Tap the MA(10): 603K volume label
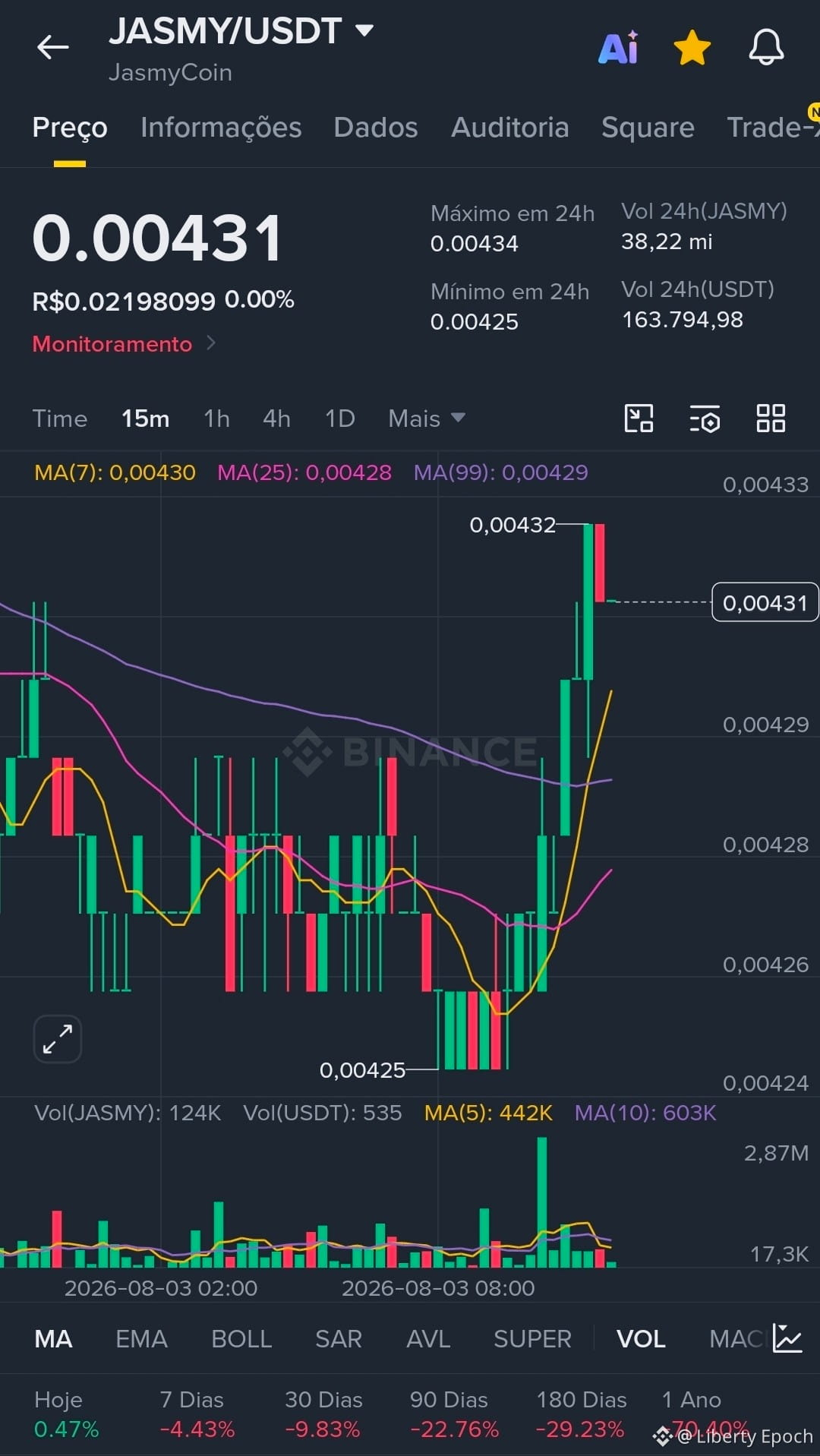 coord(645,1113)
